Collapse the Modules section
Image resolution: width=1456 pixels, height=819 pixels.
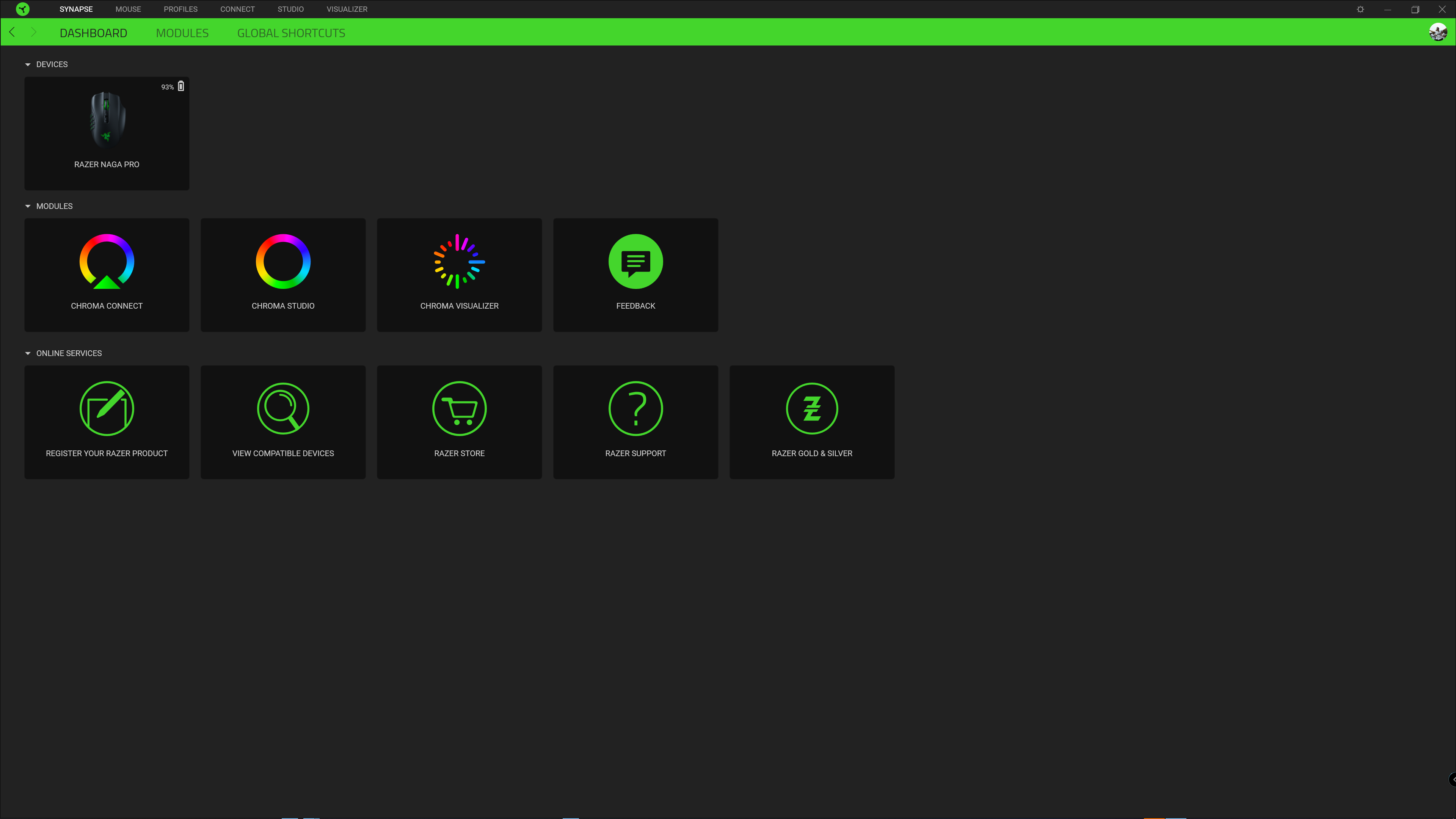tap(28, 206)
